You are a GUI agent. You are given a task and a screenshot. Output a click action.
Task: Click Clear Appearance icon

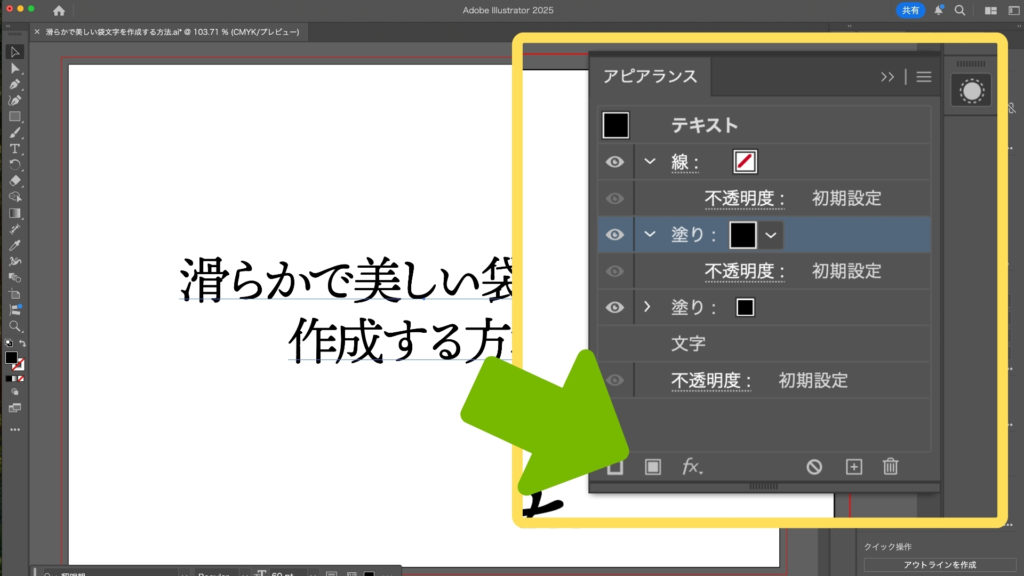pos(814,467)
